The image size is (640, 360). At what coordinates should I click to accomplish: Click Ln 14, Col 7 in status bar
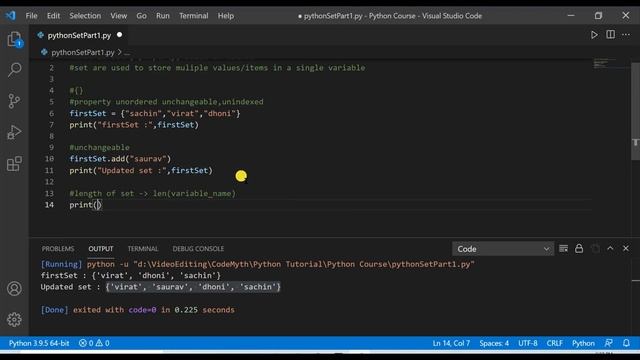coord(451,343)
